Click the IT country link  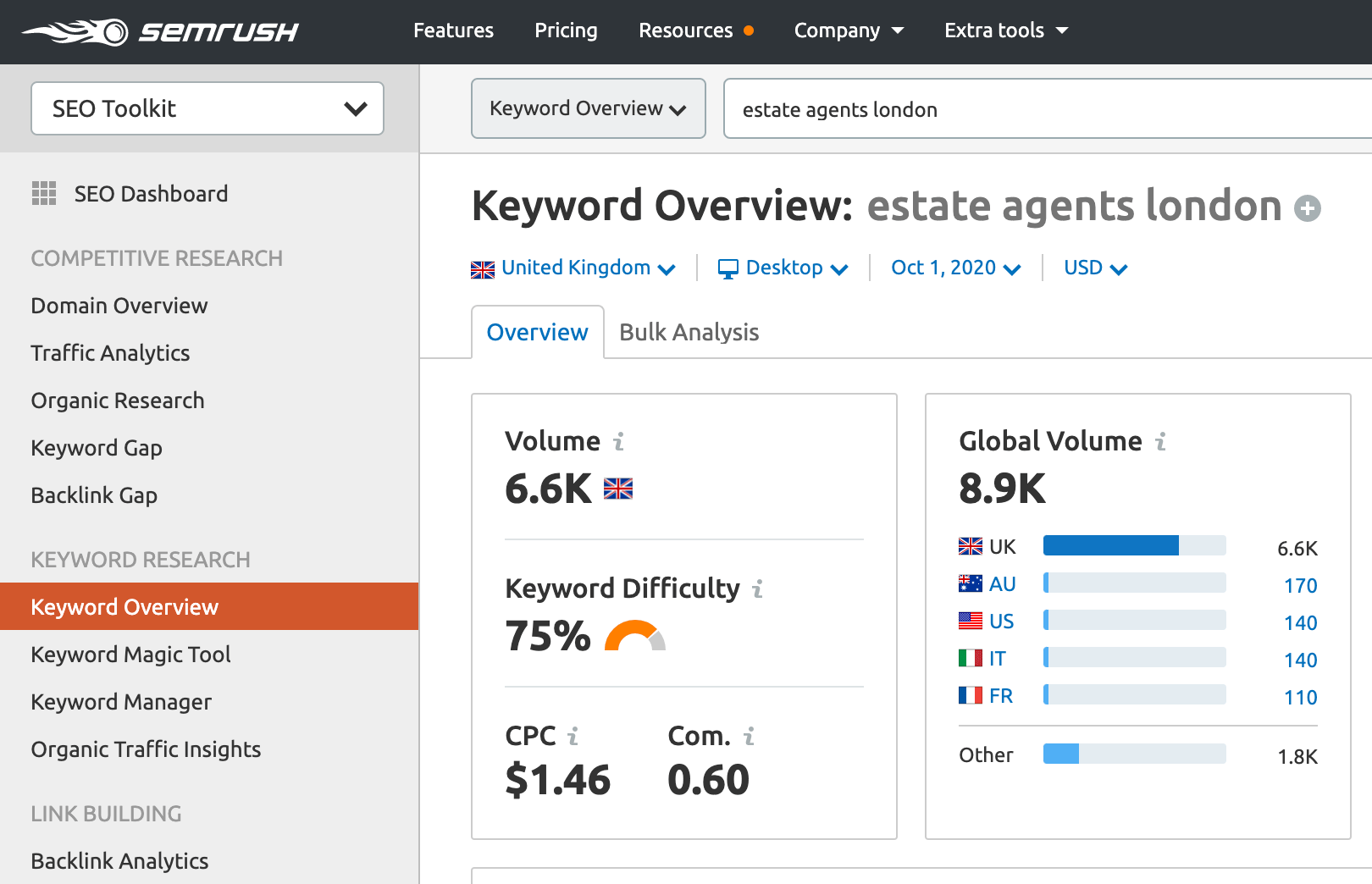(x=998, y=659)
